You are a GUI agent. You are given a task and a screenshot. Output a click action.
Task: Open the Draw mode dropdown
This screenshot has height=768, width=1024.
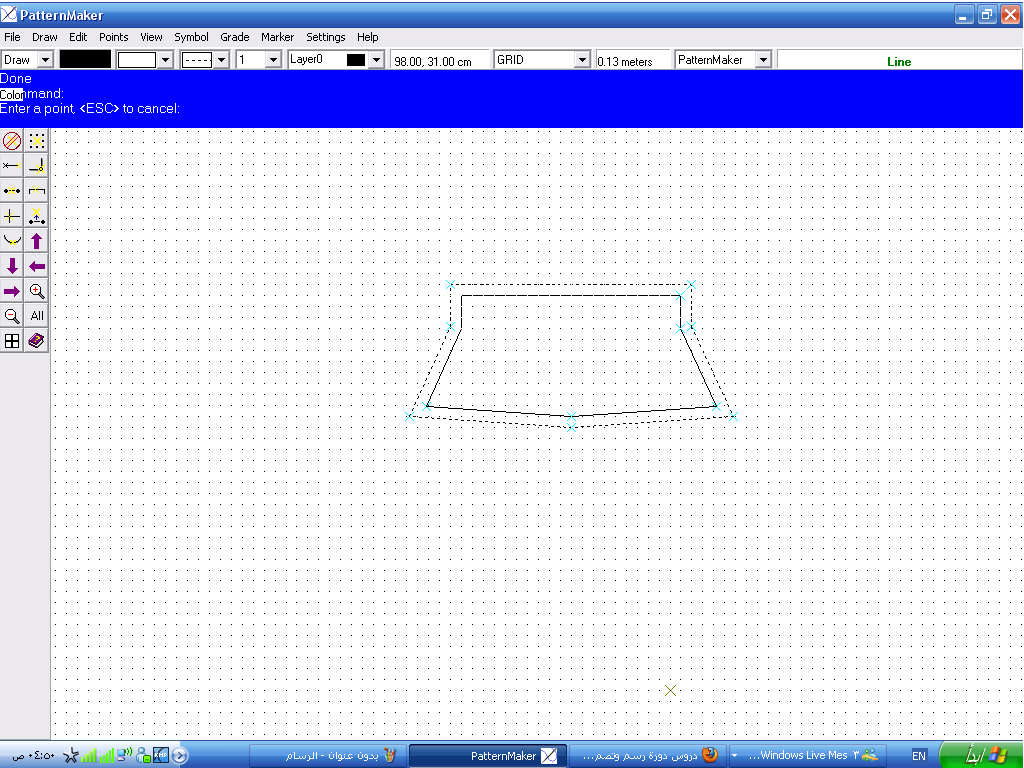[44, 60]
